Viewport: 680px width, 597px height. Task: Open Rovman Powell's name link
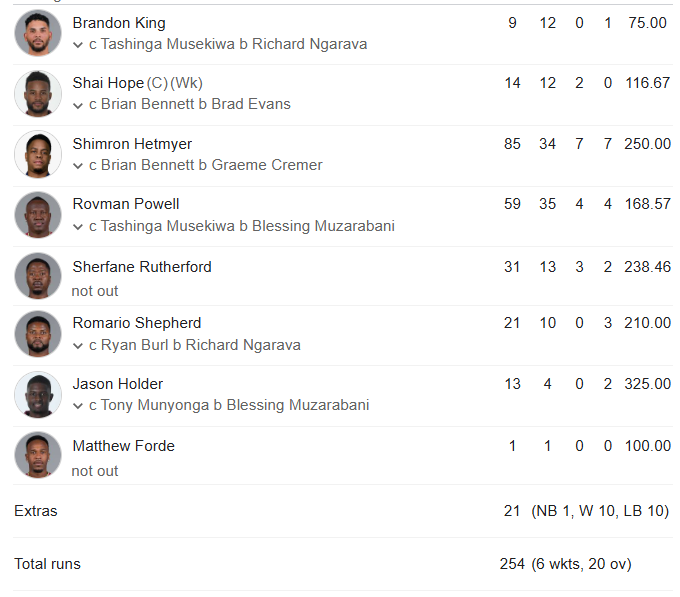click(x=126, y=204)
